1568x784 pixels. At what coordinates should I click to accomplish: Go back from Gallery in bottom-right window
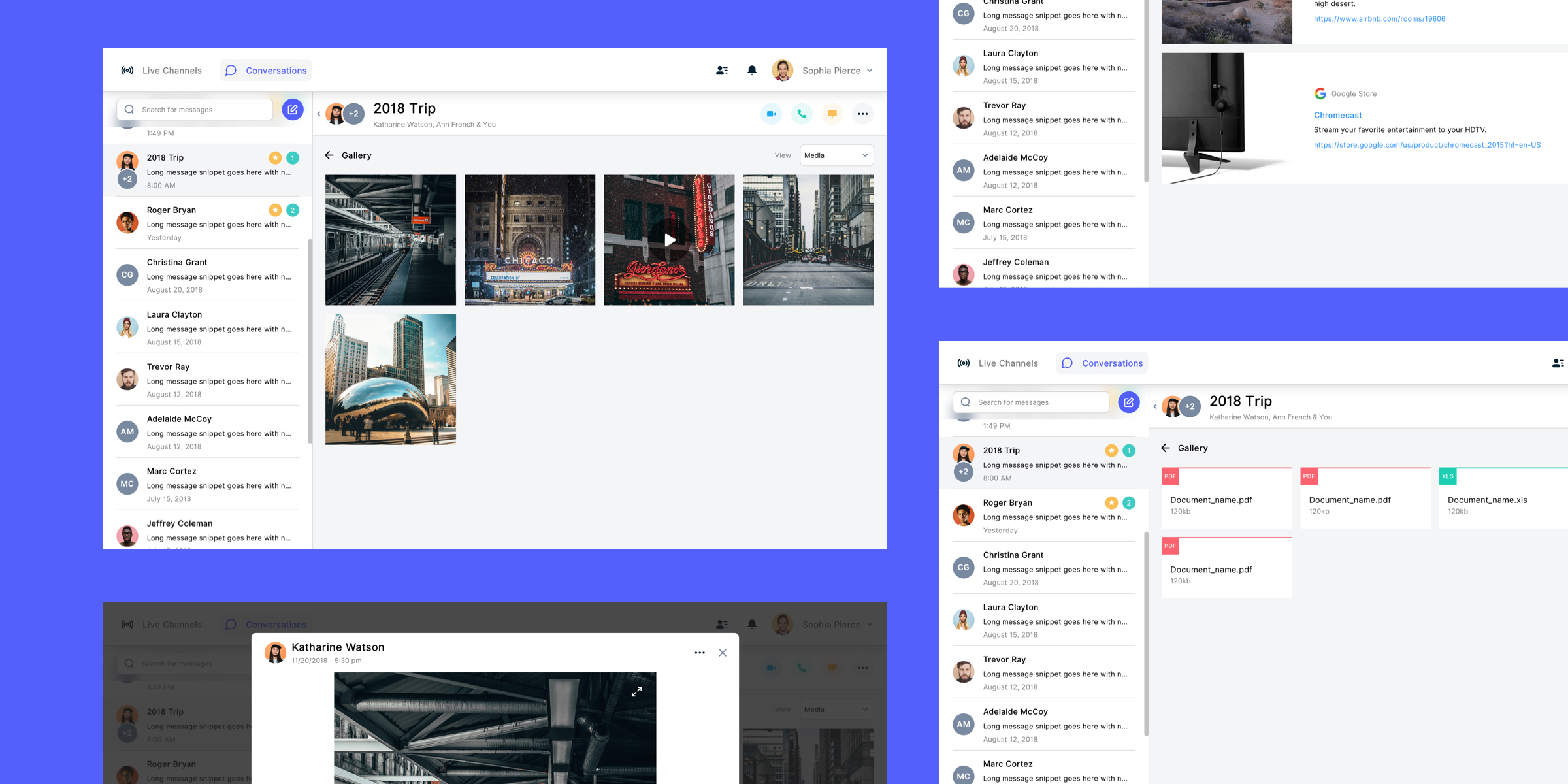[x=1166, y=448]
